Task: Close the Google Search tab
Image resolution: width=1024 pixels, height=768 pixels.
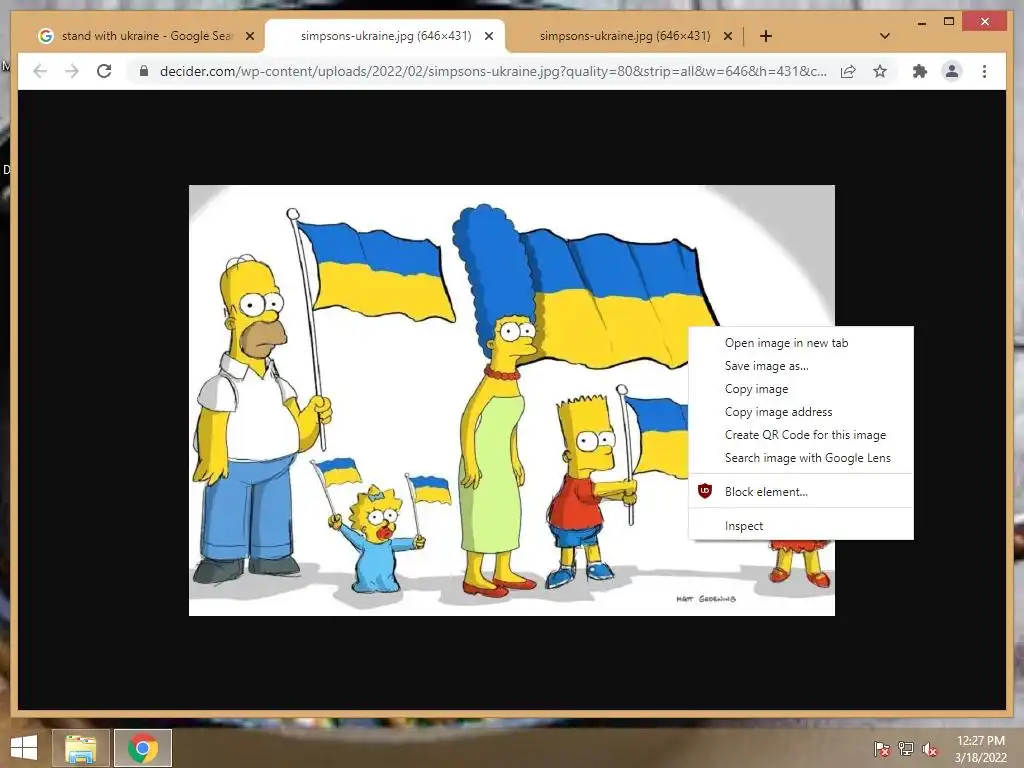Action: click(x=249, y=36)
